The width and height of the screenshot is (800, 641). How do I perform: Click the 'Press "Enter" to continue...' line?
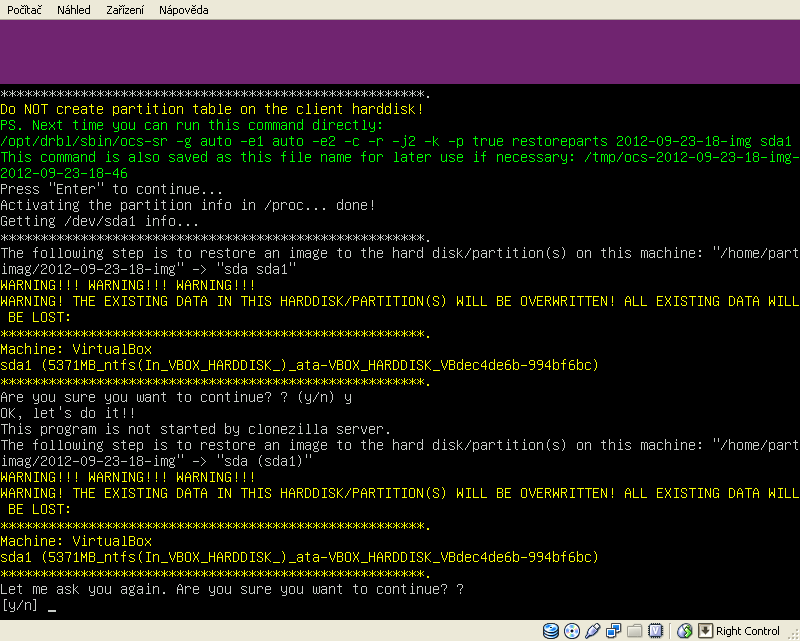[112, 189]
